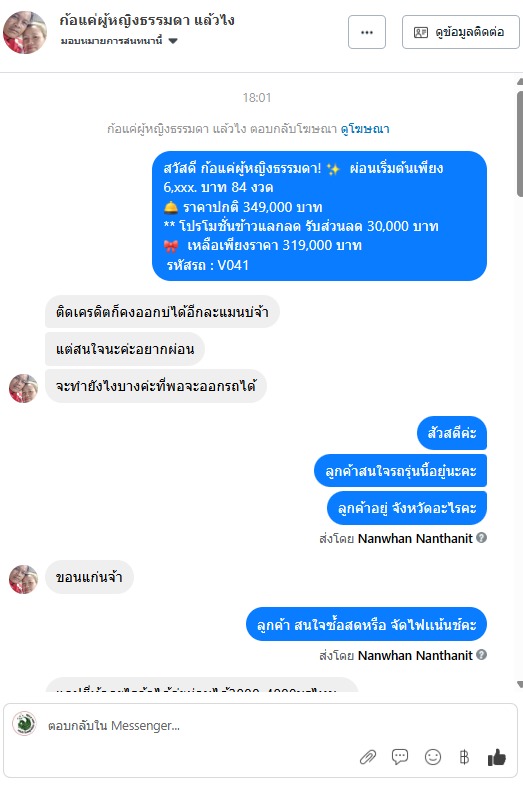Click the page logo icon in the reply box

pos(24,724)
